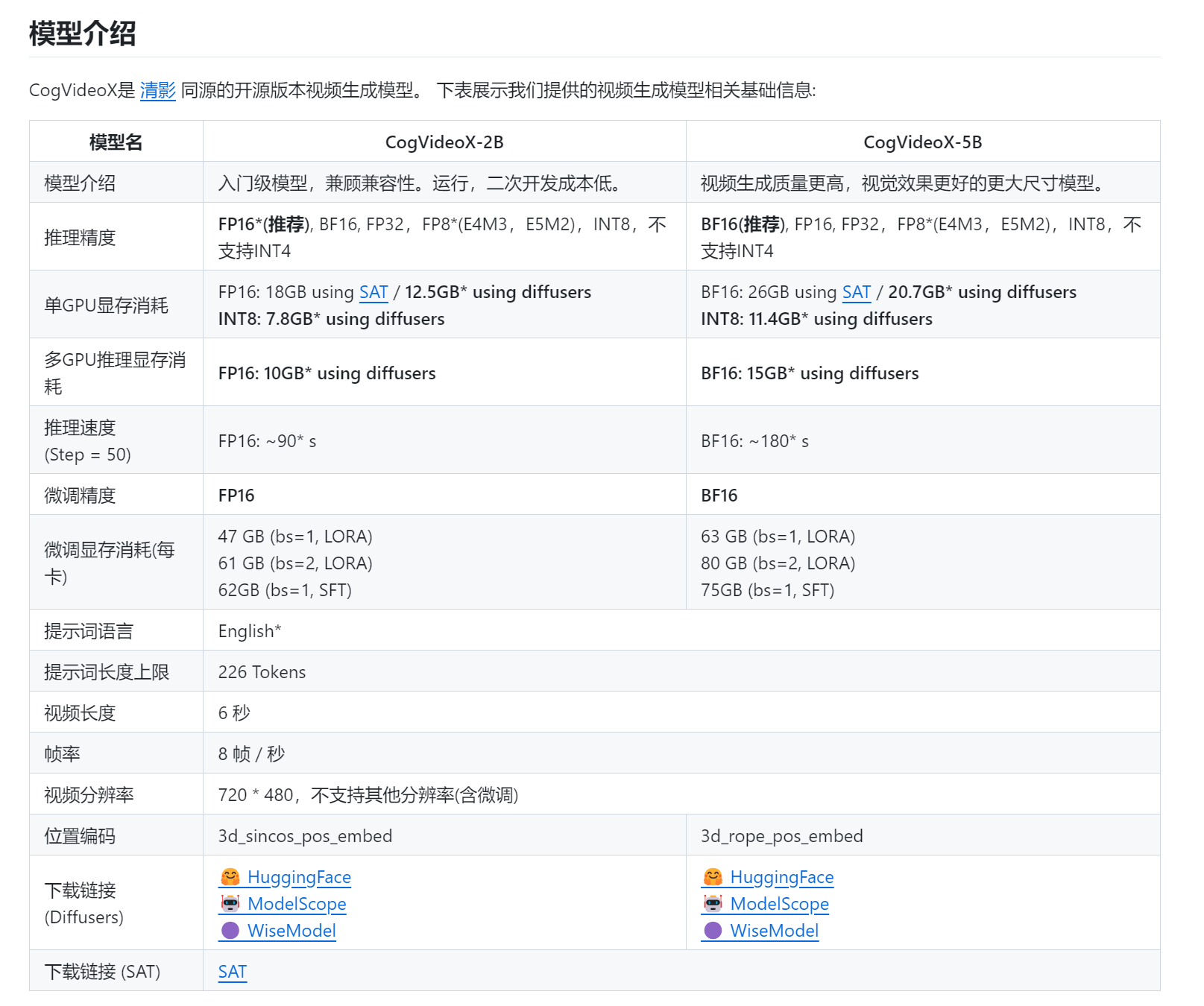Click the purple WiseModel circle in 2B column
Viewport: 1204px width, 1006px height.
[x=230, y=931]
